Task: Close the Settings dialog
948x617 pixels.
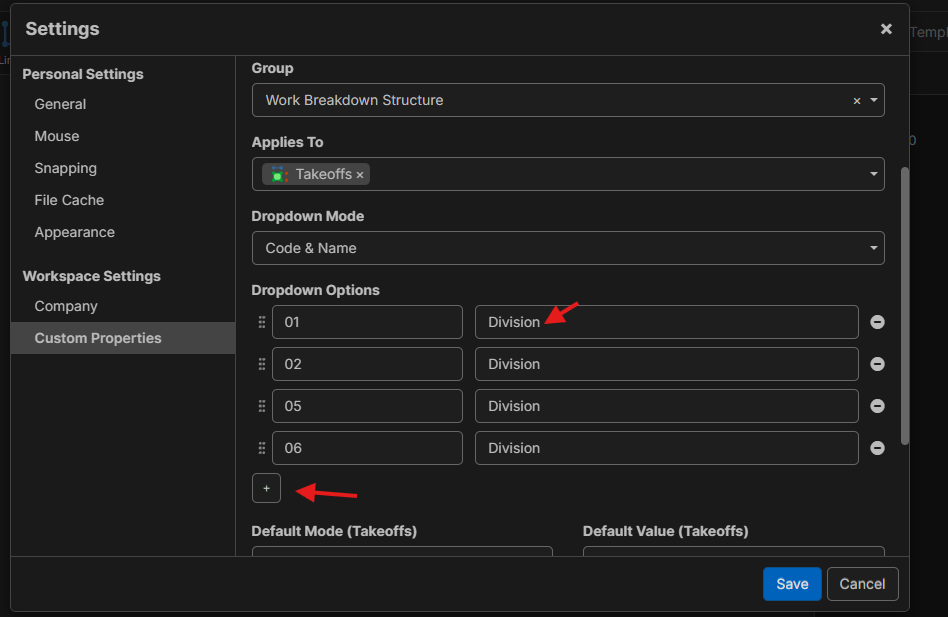Action: coord(885,29)
